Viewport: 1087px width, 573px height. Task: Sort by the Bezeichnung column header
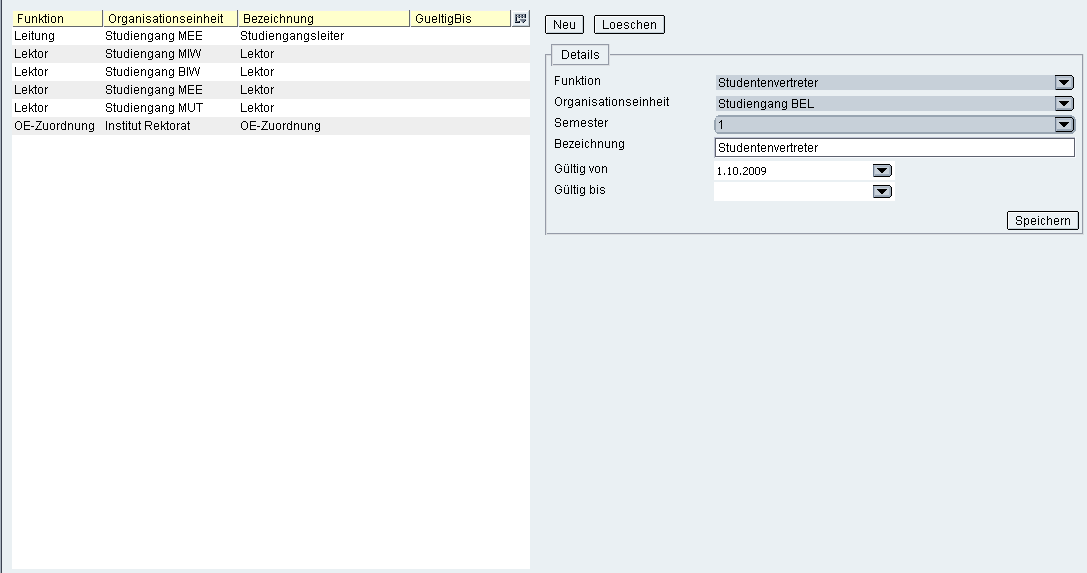pyautogui.click(x=324, y=19)
